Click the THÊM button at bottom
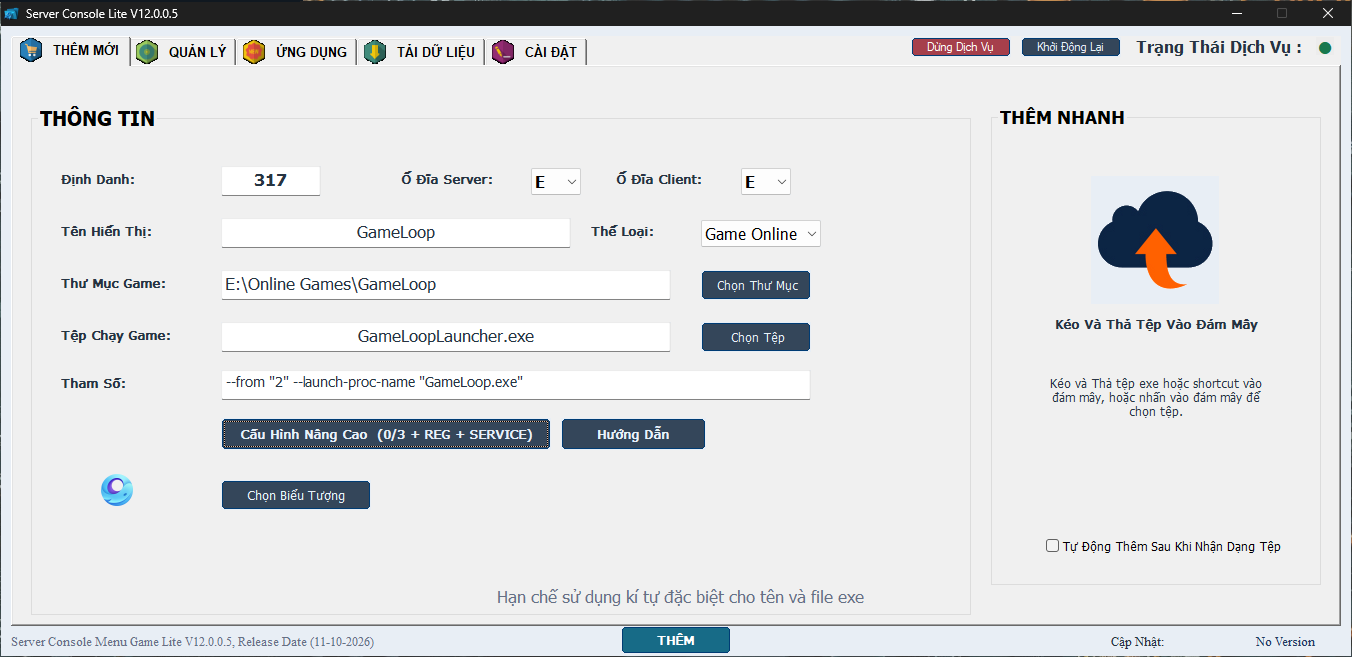Screen dimensions: 1352x657 point(676,640)
